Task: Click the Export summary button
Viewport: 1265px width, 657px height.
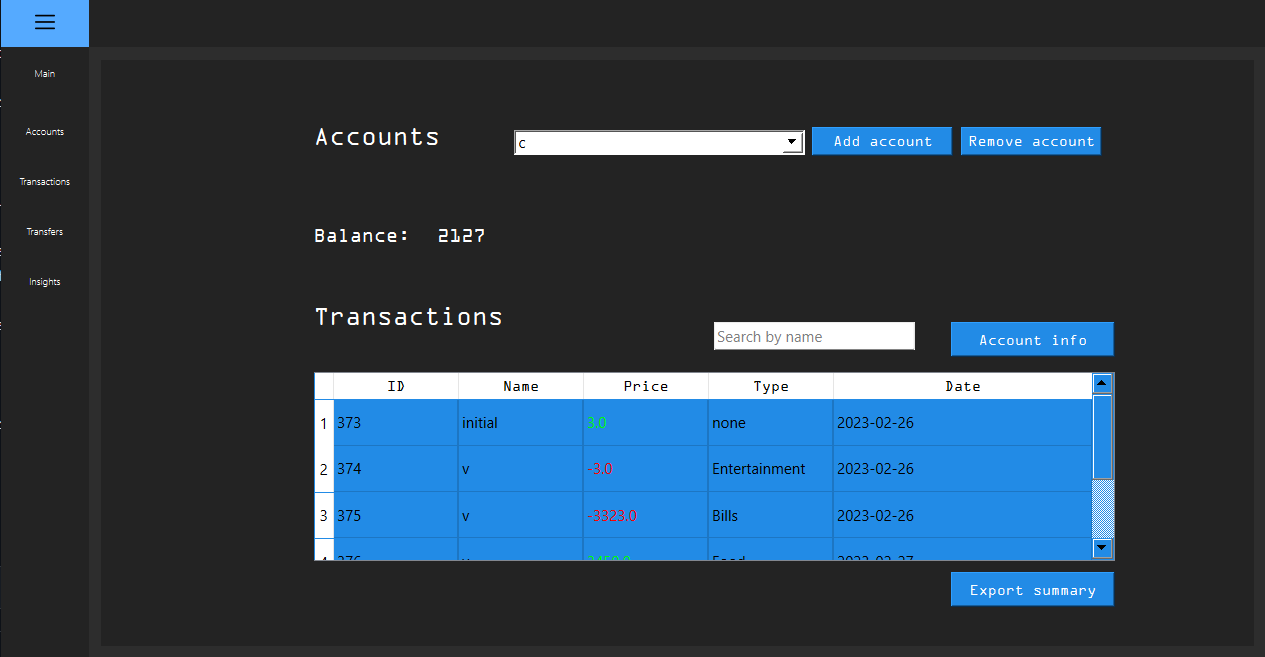Action: 1031,589
